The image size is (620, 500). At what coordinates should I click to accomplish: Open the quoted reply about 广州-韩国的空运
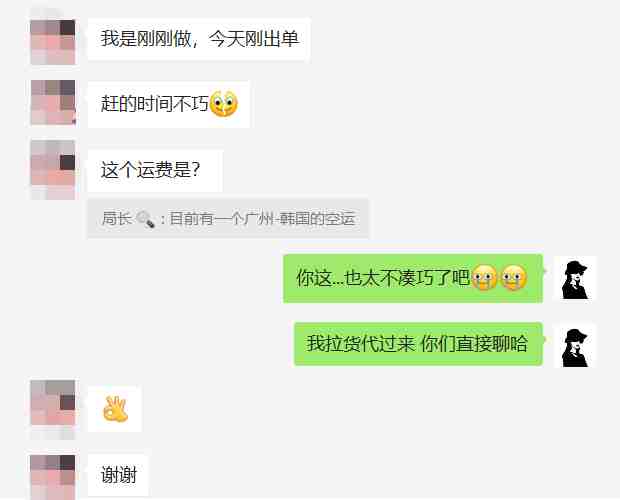coord(228,219)
